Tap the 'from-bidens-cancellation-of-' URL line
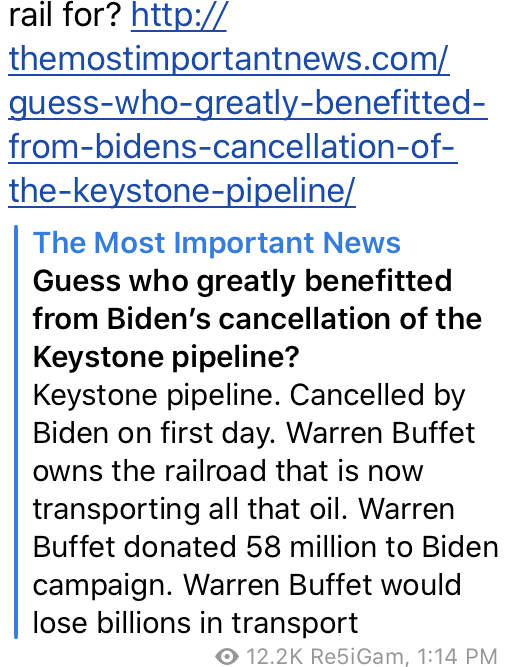This screenshot has width=517, height=667. tap(232, 147)
